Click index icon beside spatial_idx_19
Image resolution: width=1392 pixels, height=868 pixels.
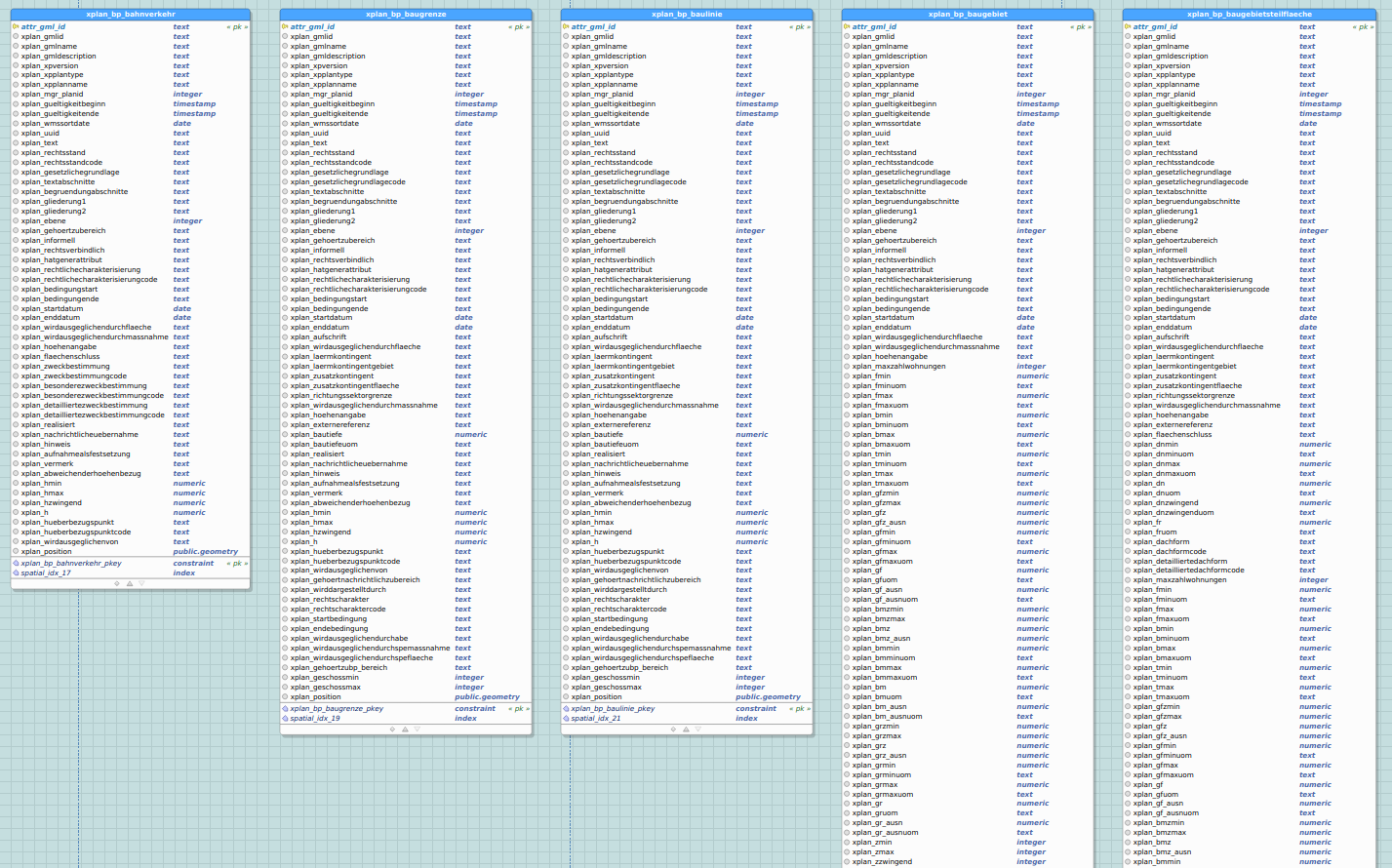click(285, 719)
